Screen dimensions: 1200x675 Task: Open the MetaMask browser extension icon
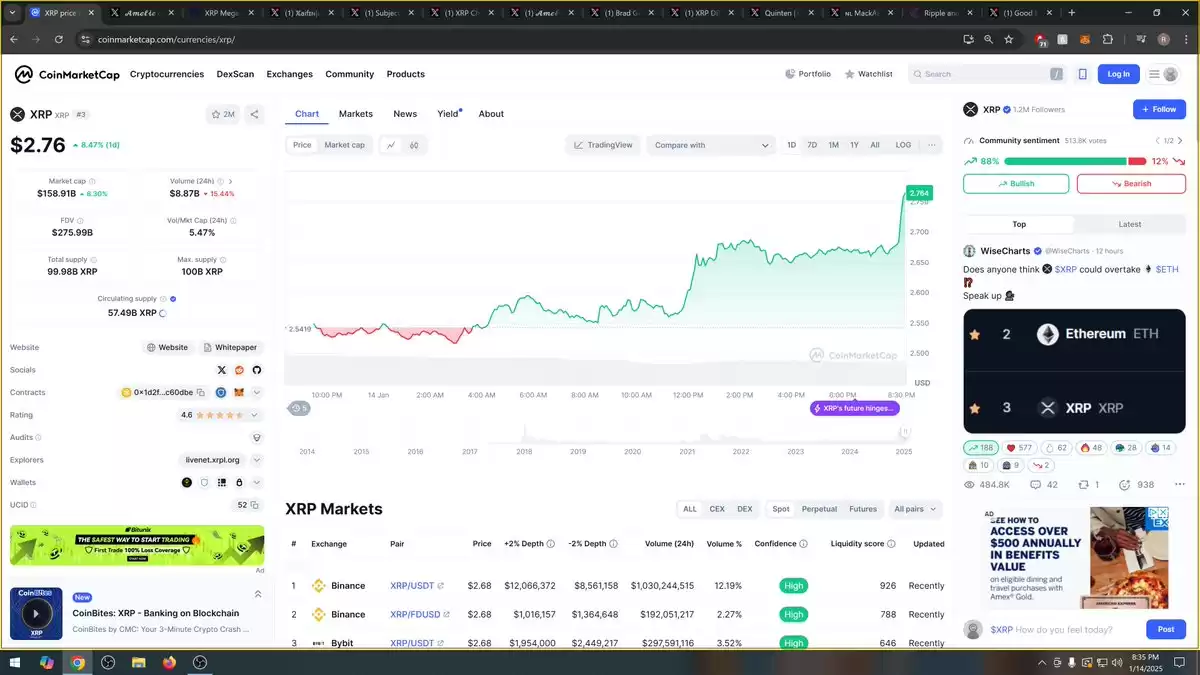[x=1086, y=39]
